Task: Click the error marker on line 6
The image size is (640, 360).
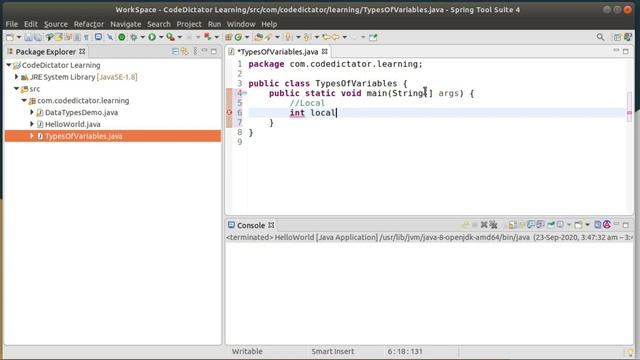Action: click(x=229, y=112)
